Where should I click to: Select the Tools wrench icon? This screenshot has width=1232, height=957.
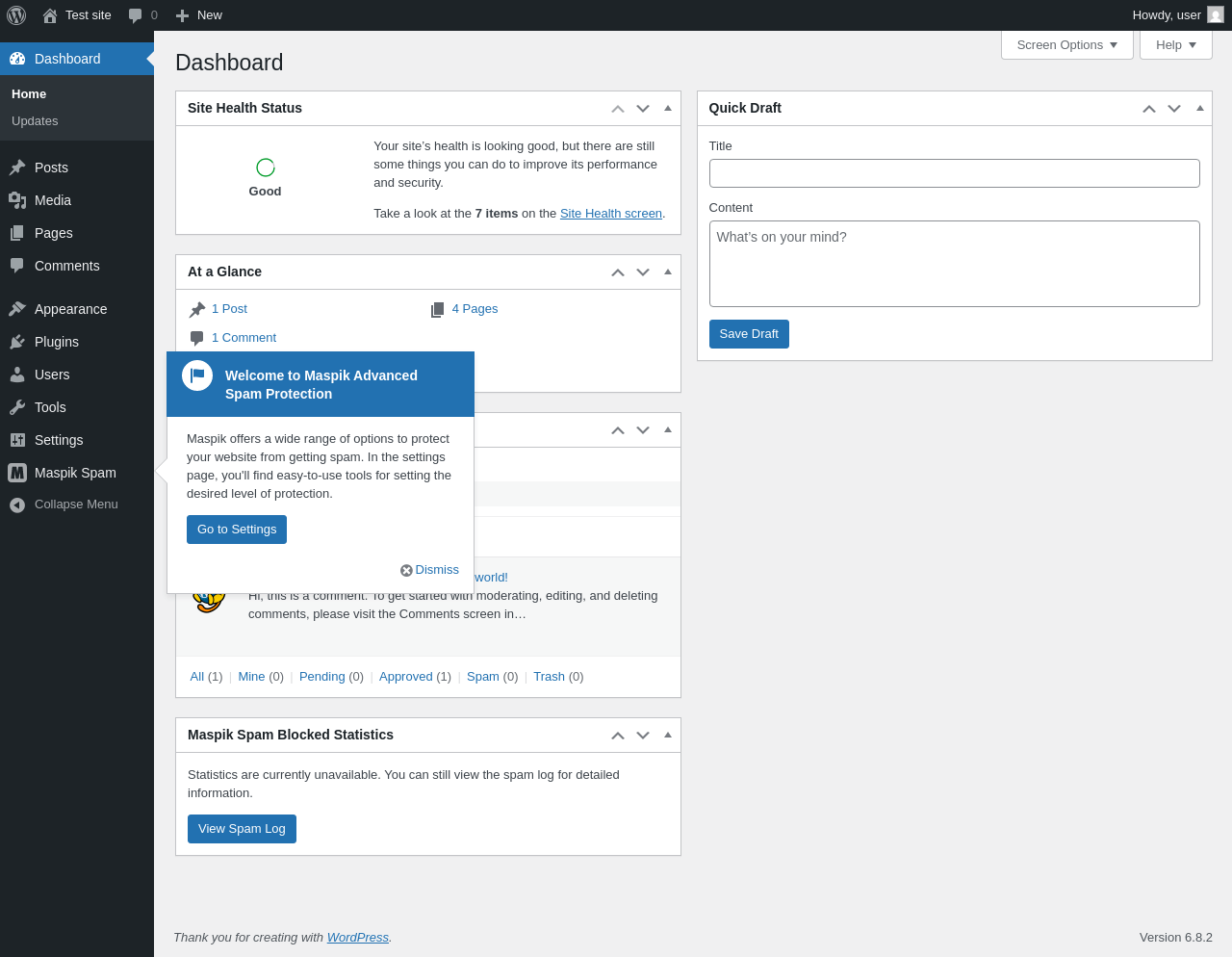(x=17, y=407)
